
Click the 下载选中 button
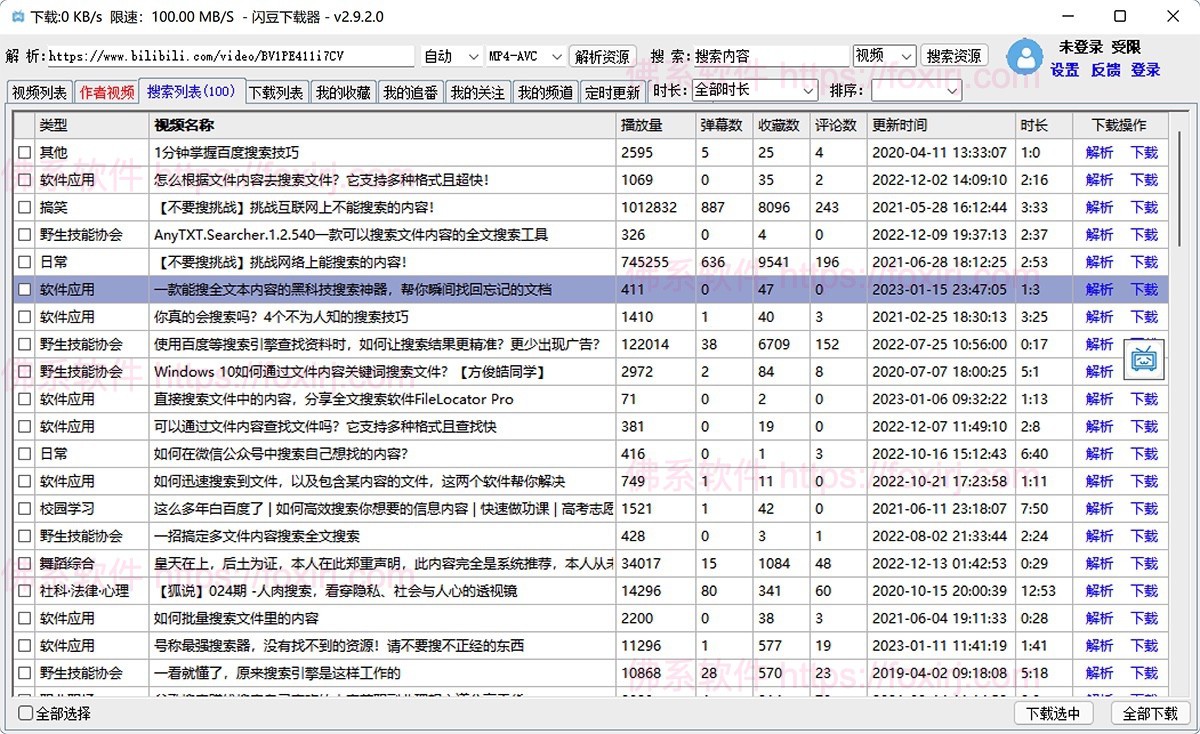coord(1054,715)
